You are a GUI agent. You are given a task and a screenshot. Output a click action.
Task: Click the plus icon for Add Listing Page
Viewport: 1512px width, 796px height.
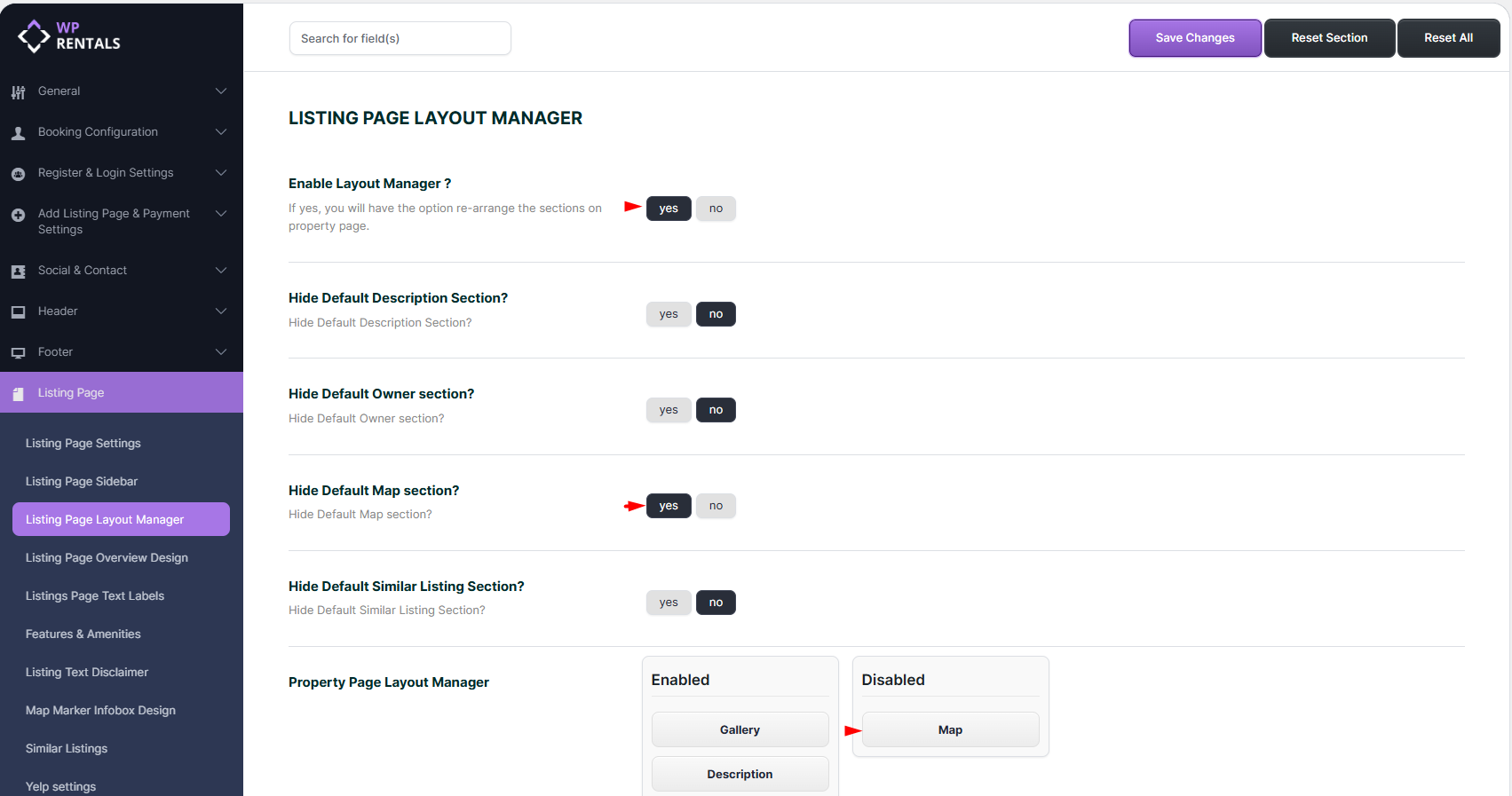tap(18, 215)
